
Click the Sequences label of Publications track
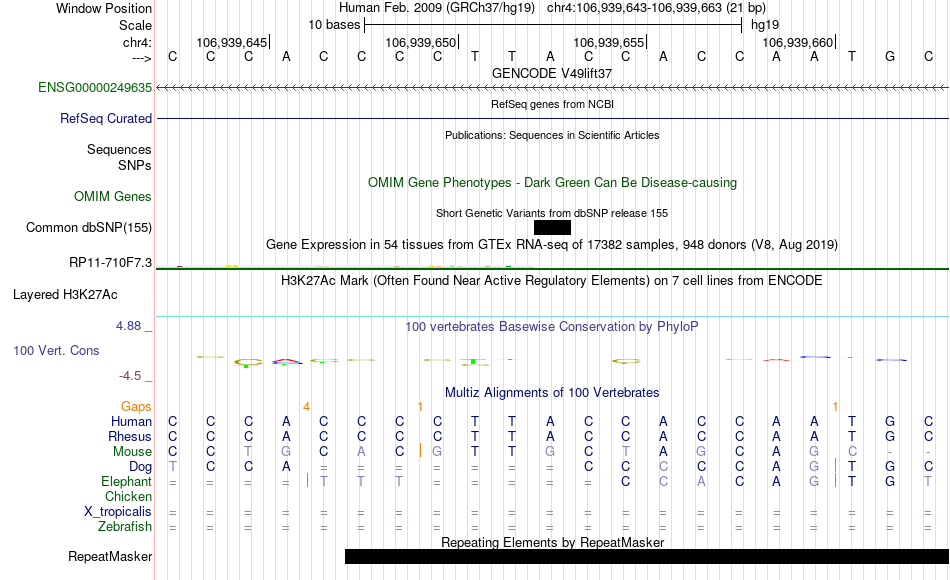(119, 149)
